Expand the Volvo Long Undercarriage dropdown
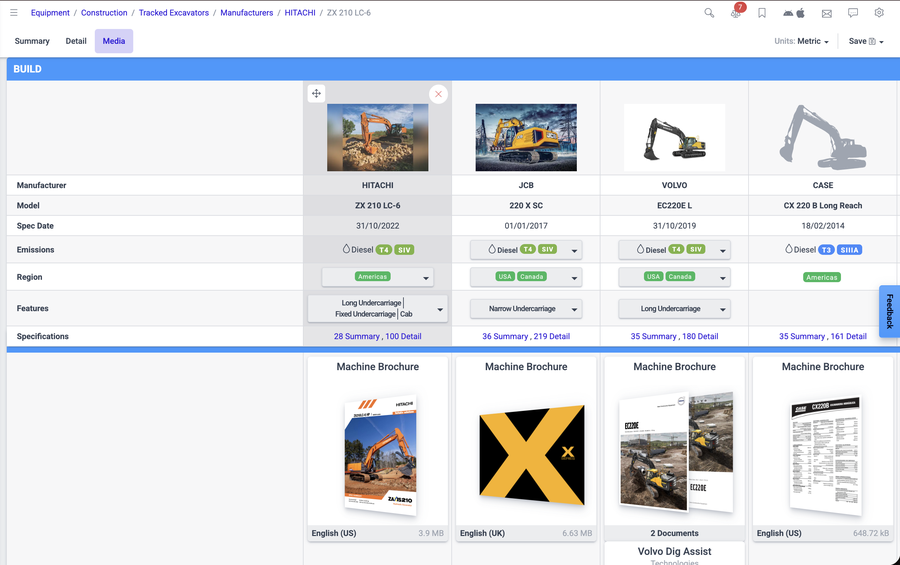Screen dimensions: 900x565 (674, 309)
